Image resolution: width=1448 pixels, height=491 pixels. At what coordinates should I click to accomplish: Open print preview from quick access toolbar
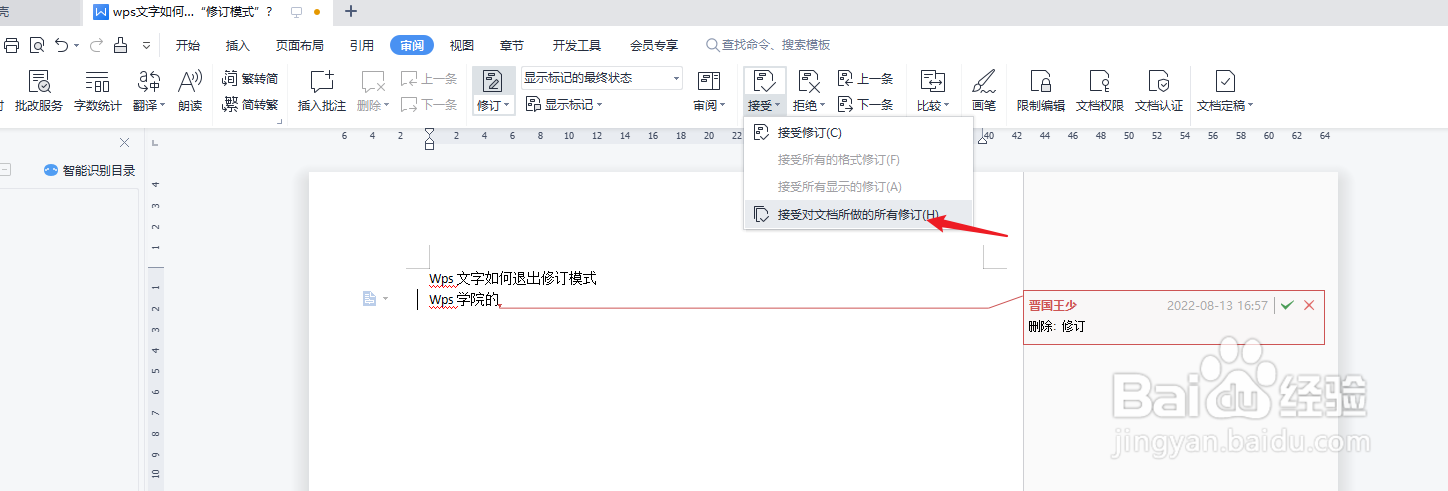pyautogui.click(x=37, y=45)
